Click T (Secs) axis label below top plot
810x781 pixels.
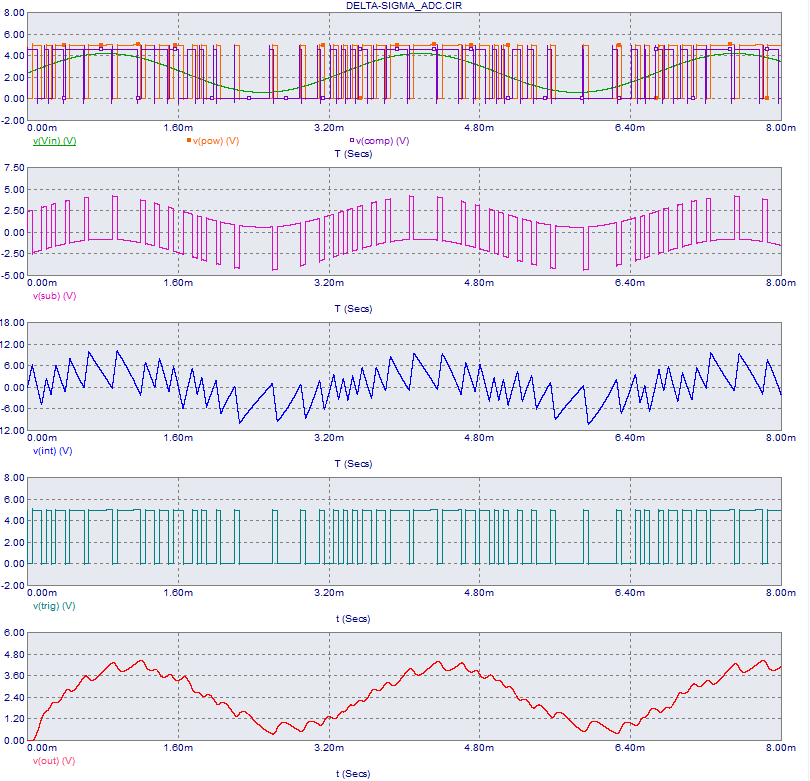tap(357, 154)
